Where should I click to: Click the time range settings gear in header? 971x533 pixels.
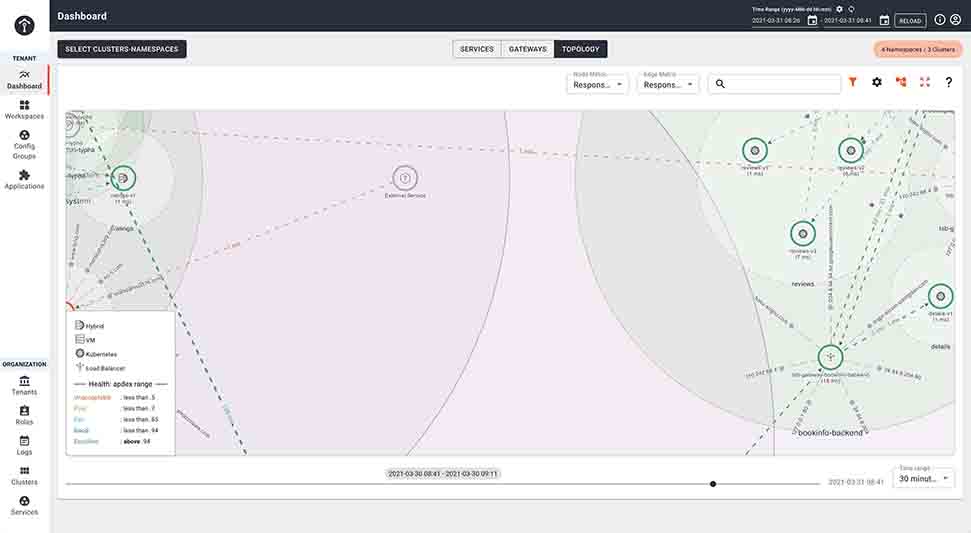coord(840,9)
